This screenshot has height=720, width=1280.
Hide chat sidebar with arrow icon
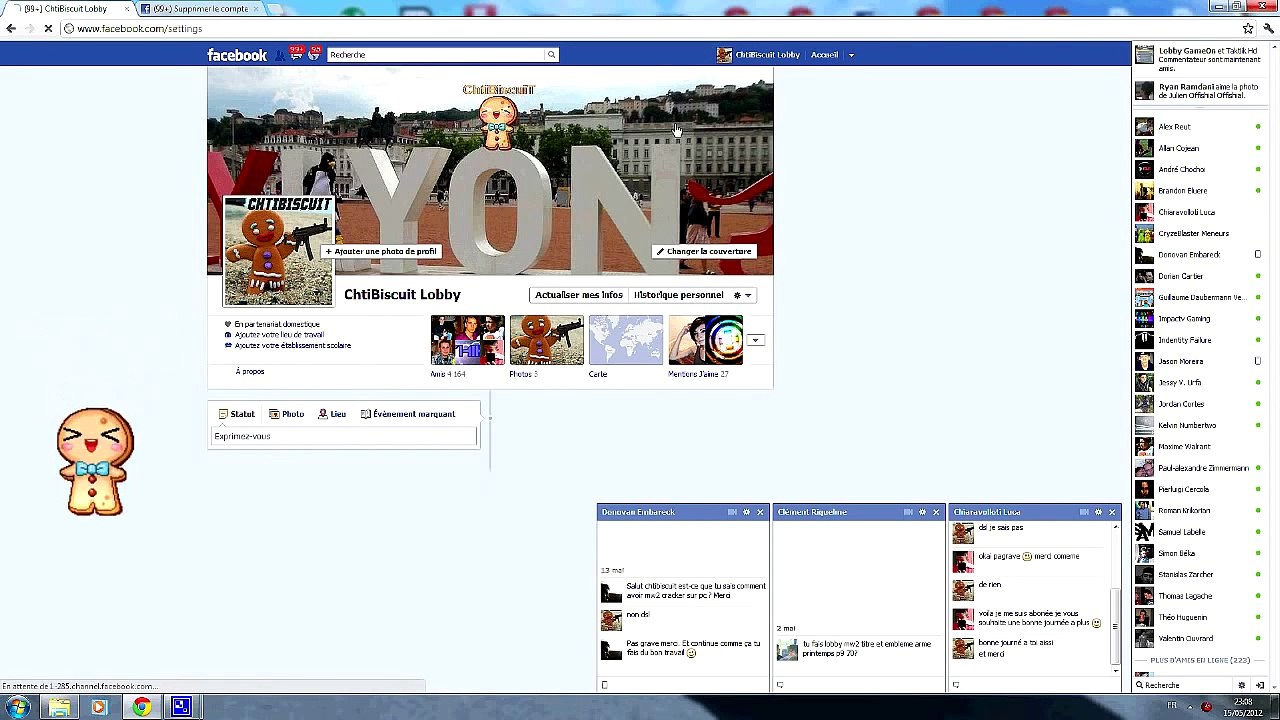tap(1259, 685)
